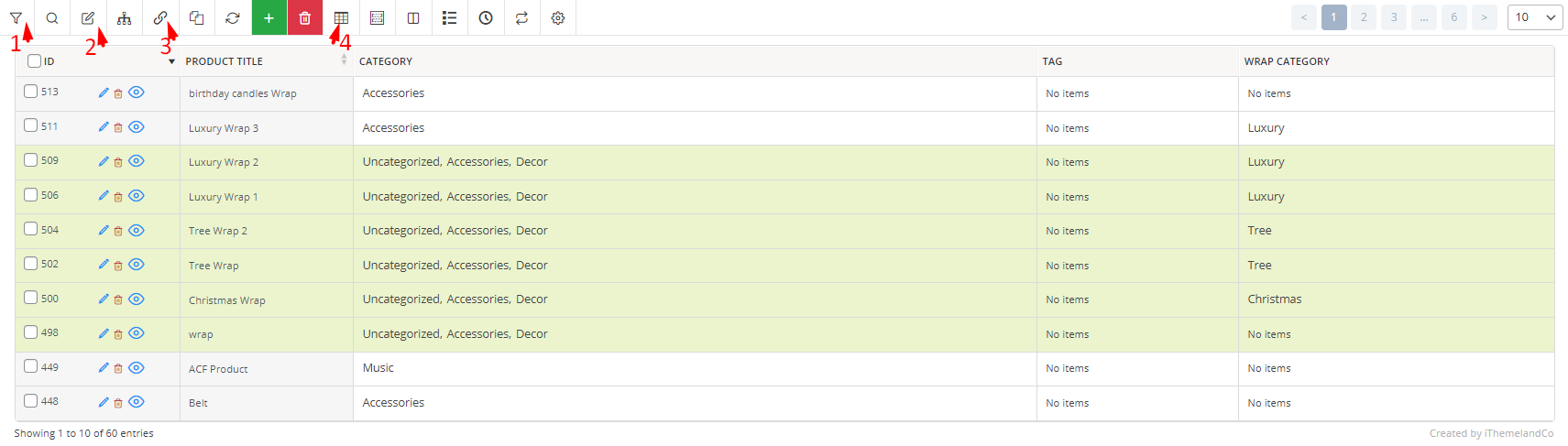Click the green plus add button
Viewport: 1568px width, 446px height.
269,17
